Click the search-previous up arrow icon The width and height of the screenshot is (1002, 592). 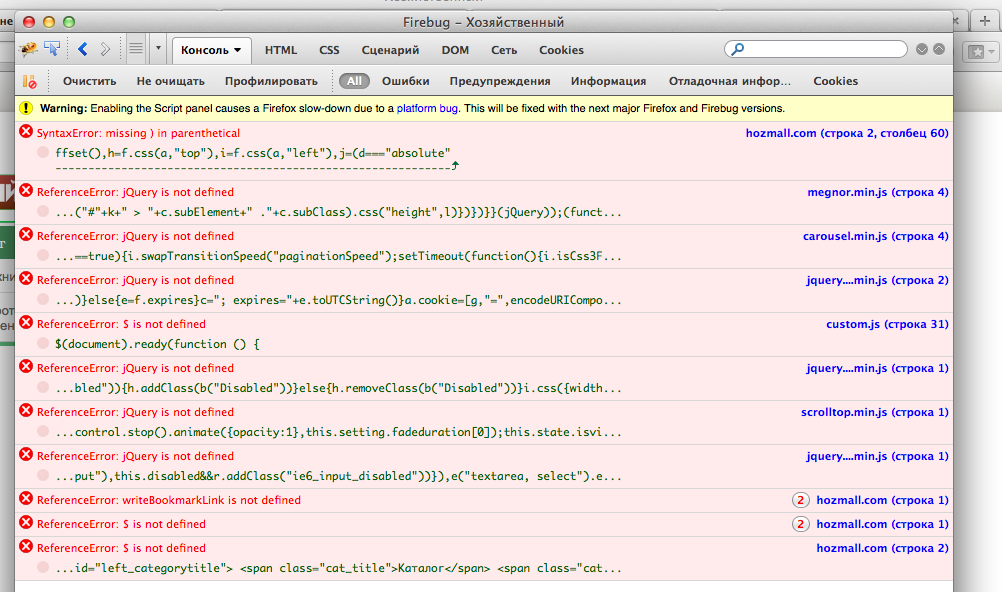pos(939,49)
